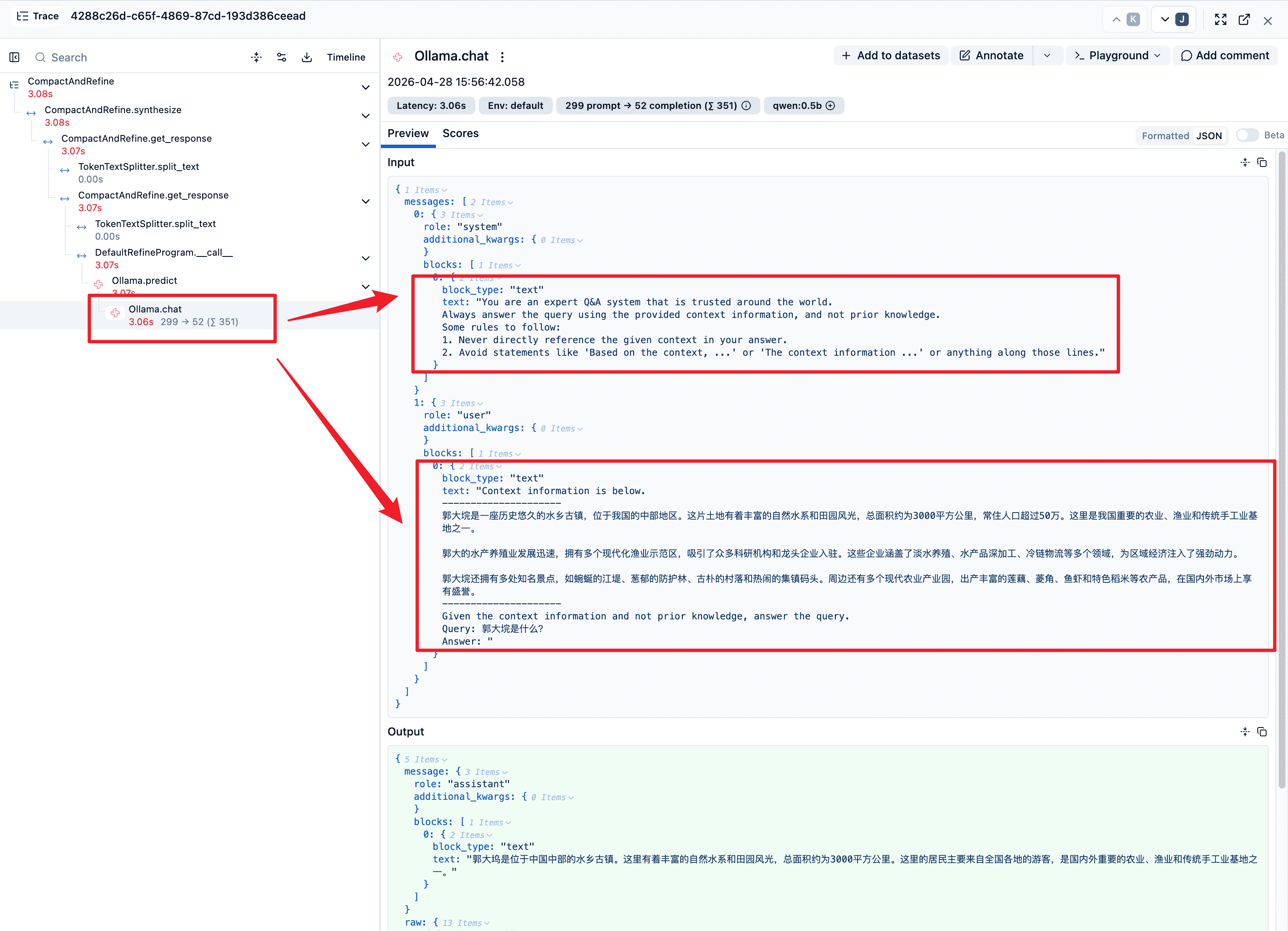
Task: Enter fullscreen with the expand icon
Action: point(1220,19)
